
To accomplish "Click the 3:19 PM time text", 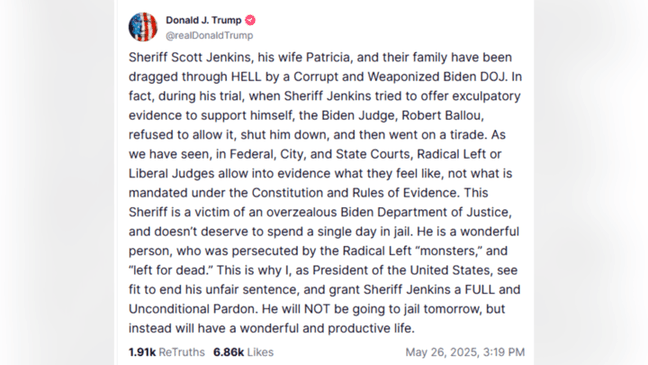I will coord(504,352).
